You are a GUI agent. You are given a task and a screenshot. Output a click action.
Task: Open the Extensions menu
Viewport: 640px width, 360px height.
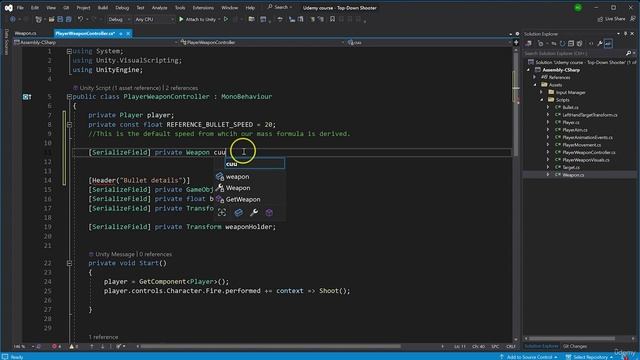[x=203, y=8]
